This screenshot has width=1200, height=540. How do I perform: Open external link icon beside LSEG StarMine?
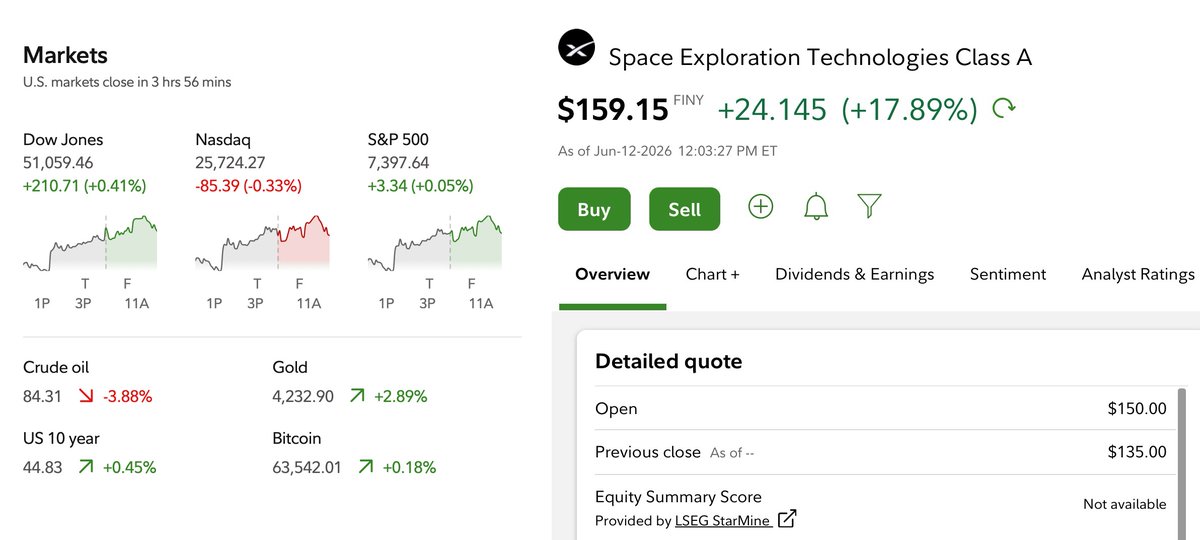(x=788, y=519)
